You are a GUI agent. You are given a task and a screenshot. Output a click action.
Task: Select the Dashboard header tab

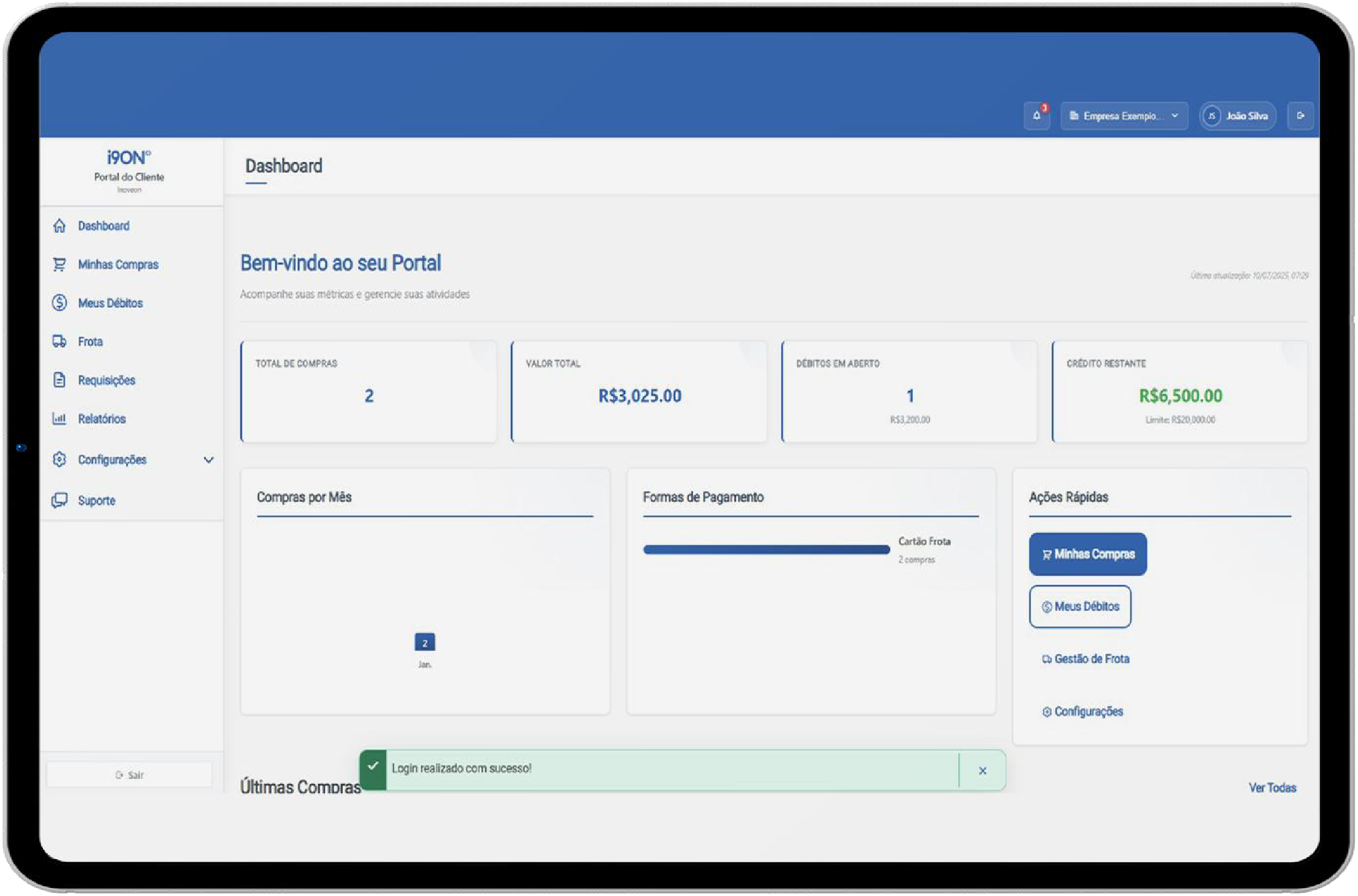(x=284, y=166)
